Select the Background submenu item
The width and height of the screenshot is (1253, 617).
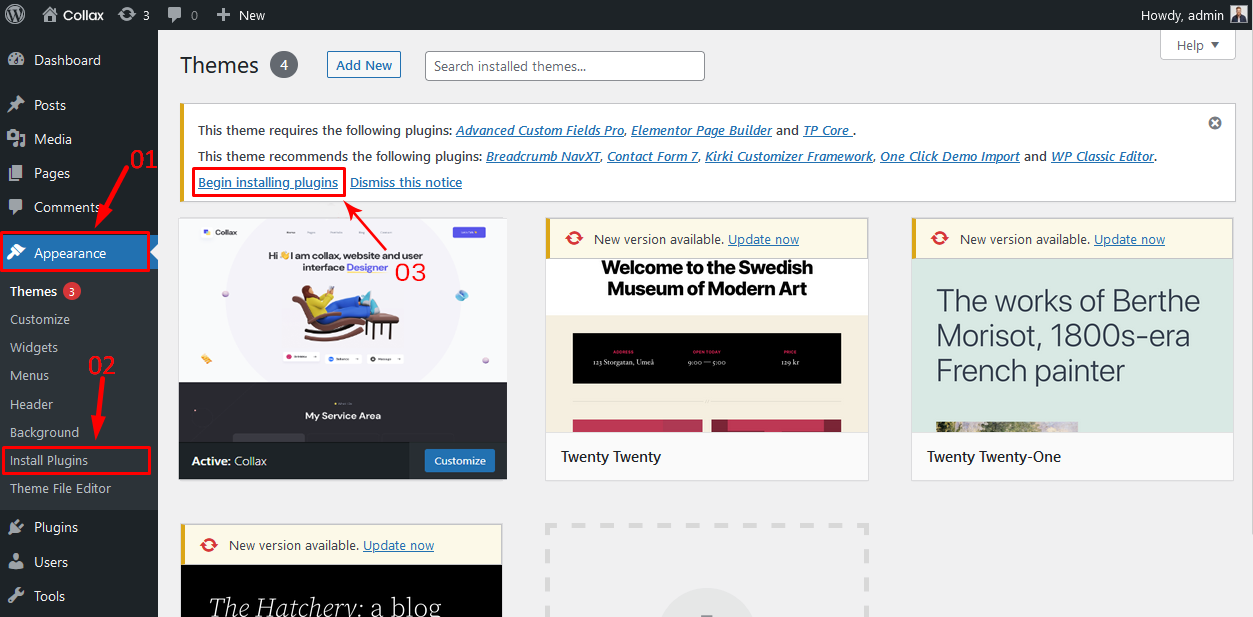pyautogui.click(x=44, y=432)
